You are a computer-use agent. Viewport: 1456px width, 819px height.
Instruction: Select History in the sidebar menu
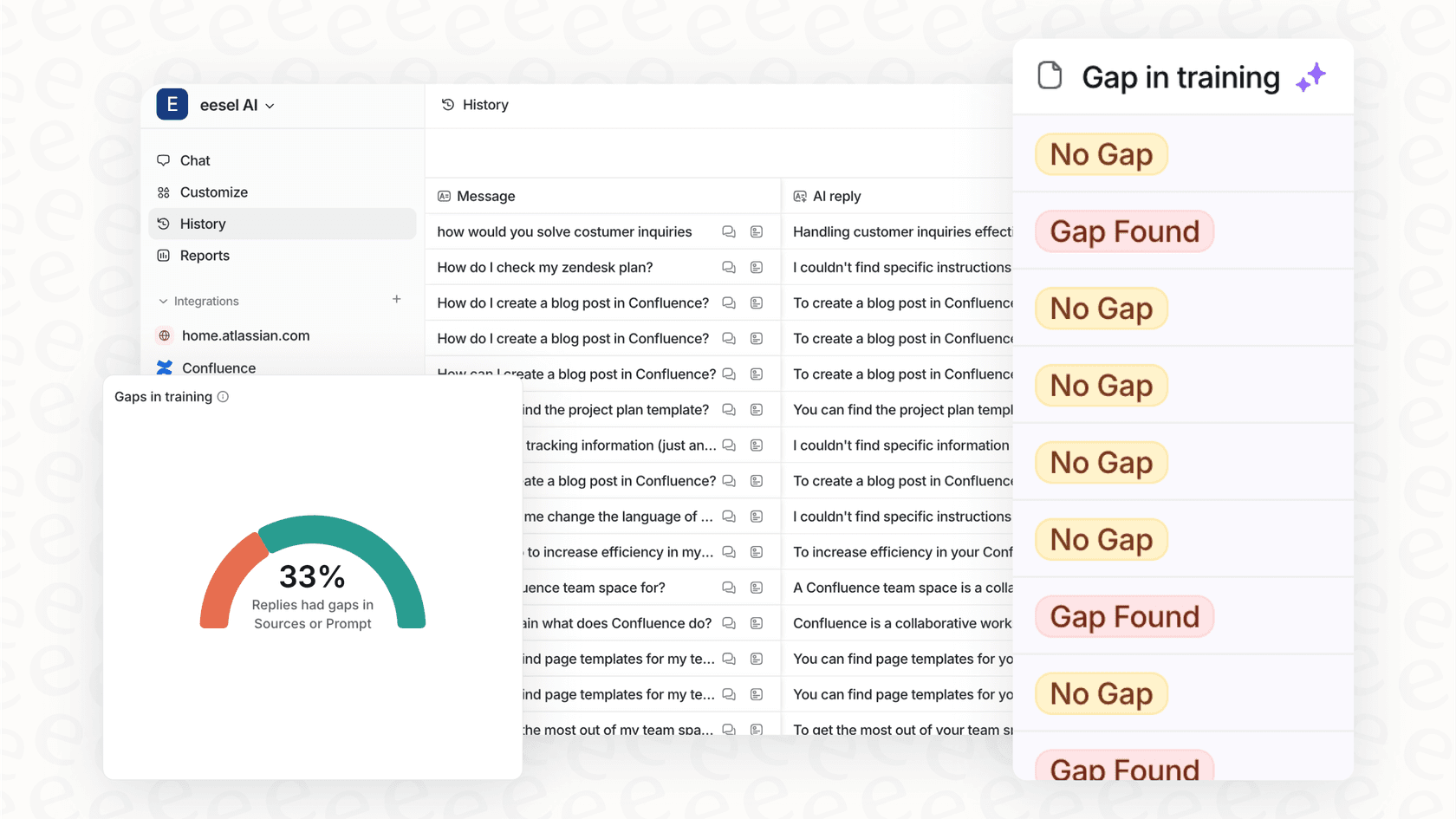pyautogui.click(x=203, y=224)
